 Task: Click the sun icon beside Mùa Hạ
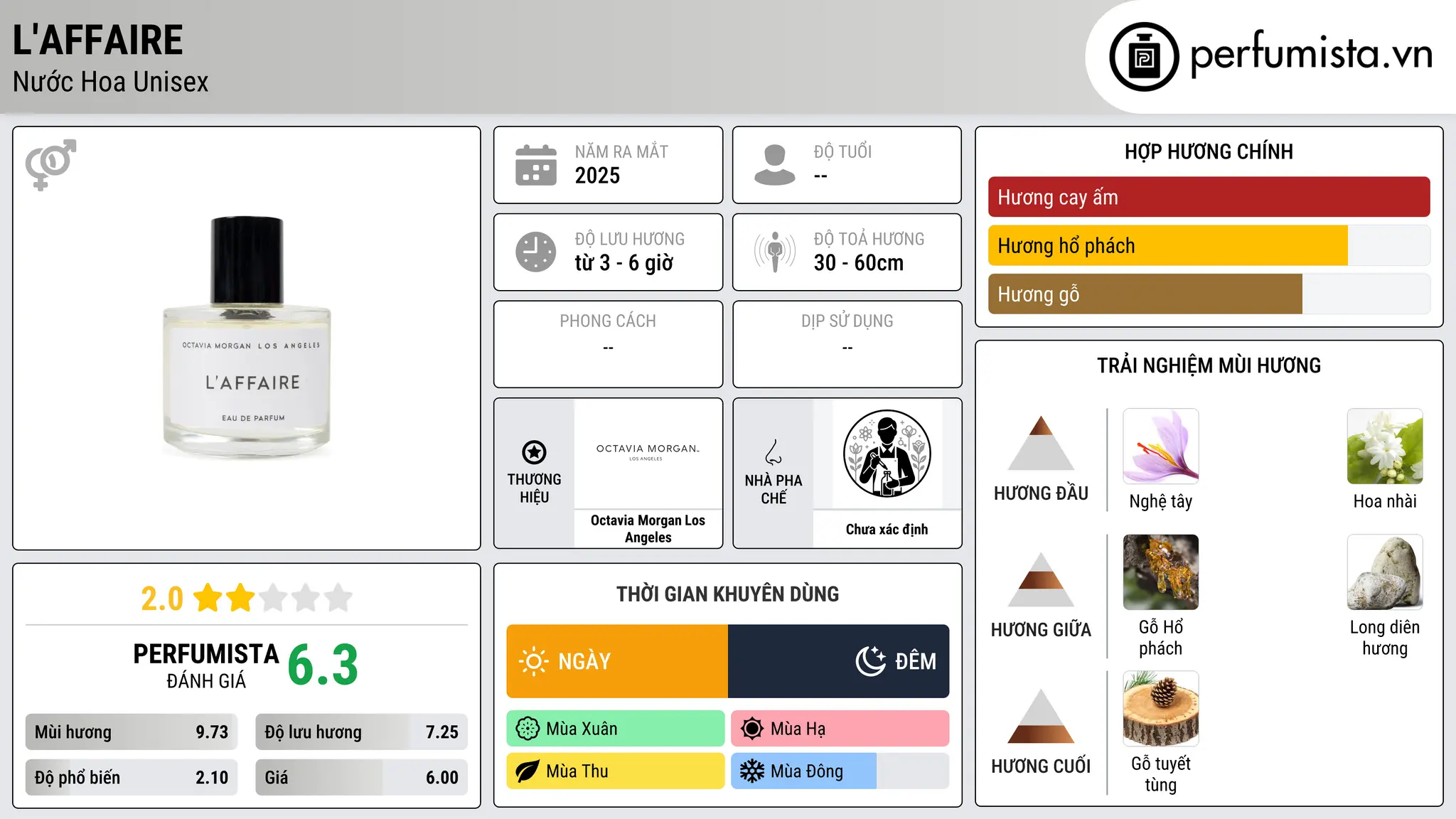pos(752,729)
